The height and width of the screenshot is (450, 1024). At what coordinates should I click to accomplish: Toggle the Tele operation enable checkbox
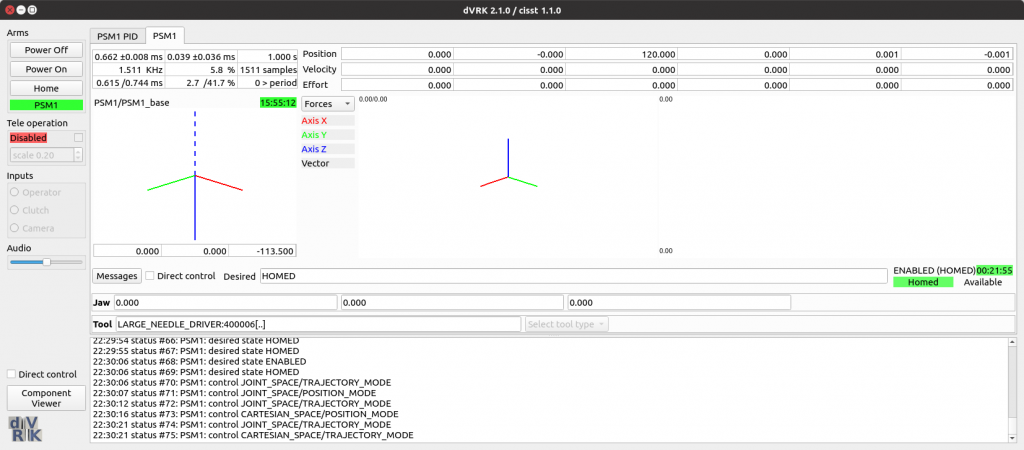[x=78, y=138]
